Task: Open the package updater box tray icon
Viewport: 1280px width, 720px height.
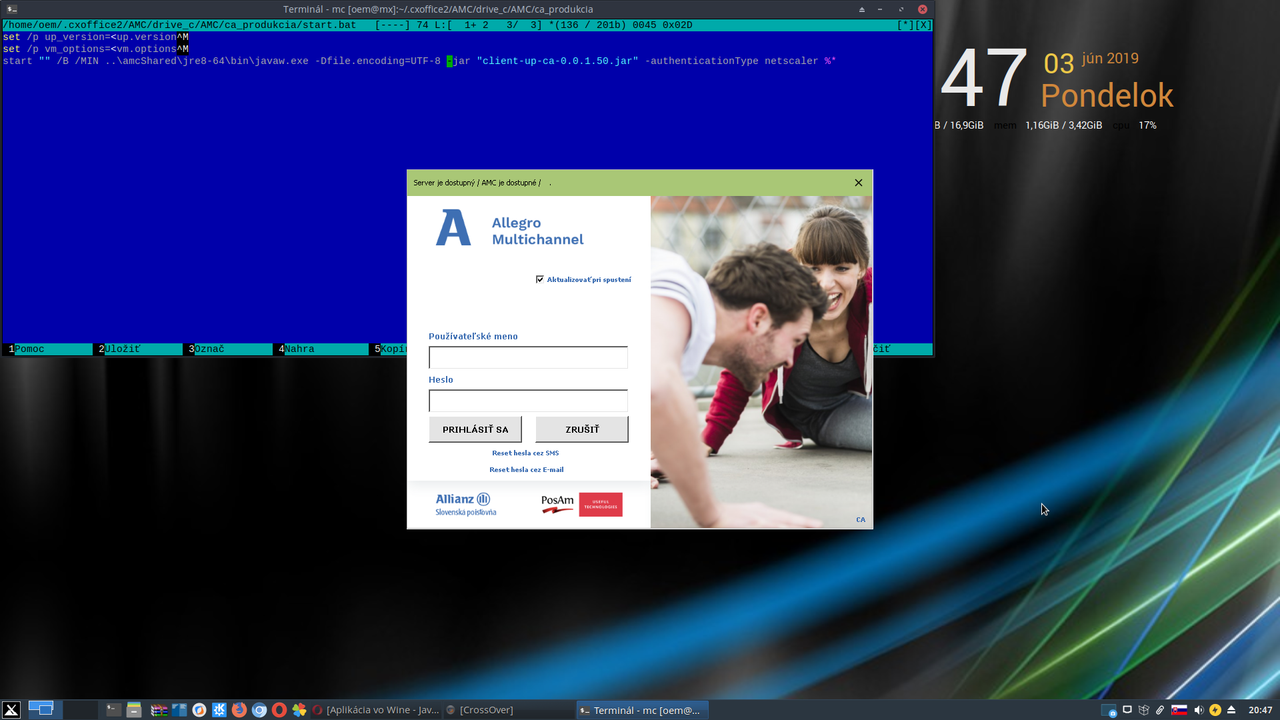Action: point(1144,710)
